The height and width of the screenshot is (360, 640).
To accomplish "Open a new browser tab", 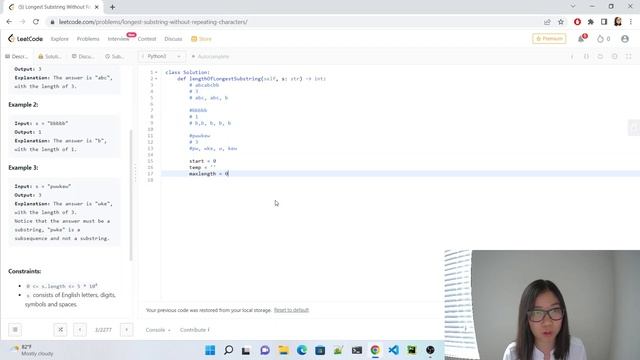I will (112, 7).
